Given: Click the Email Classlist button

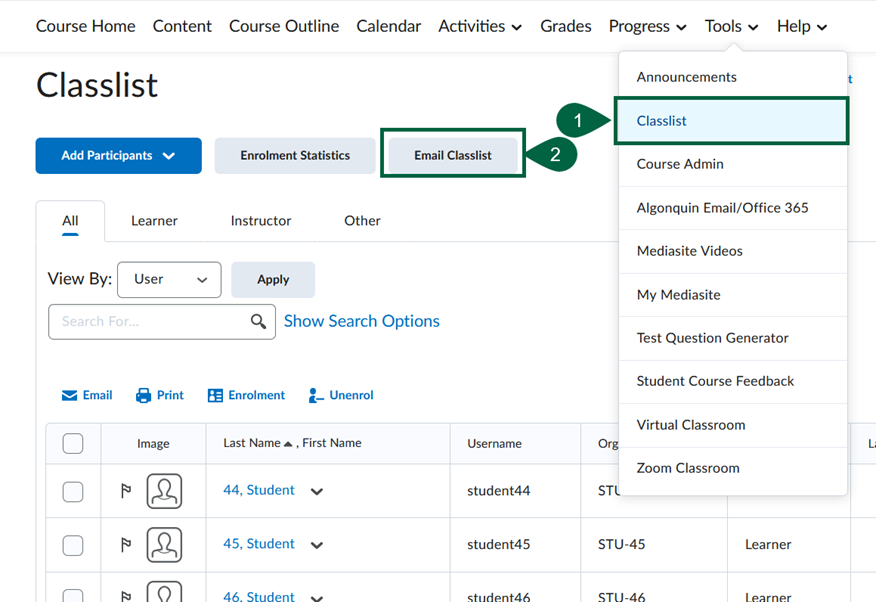Looking at the screenshot, I should [452, 155].
